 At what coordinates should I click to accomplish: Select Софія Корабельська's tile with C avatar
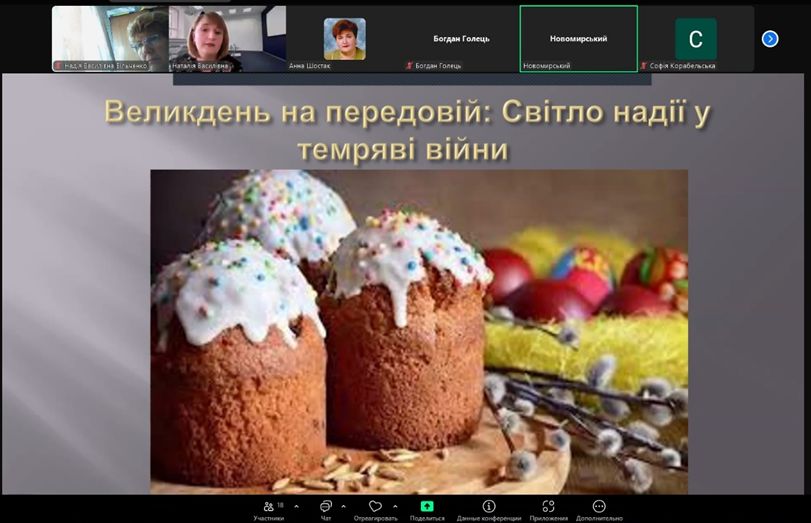[x=695, y=39]
